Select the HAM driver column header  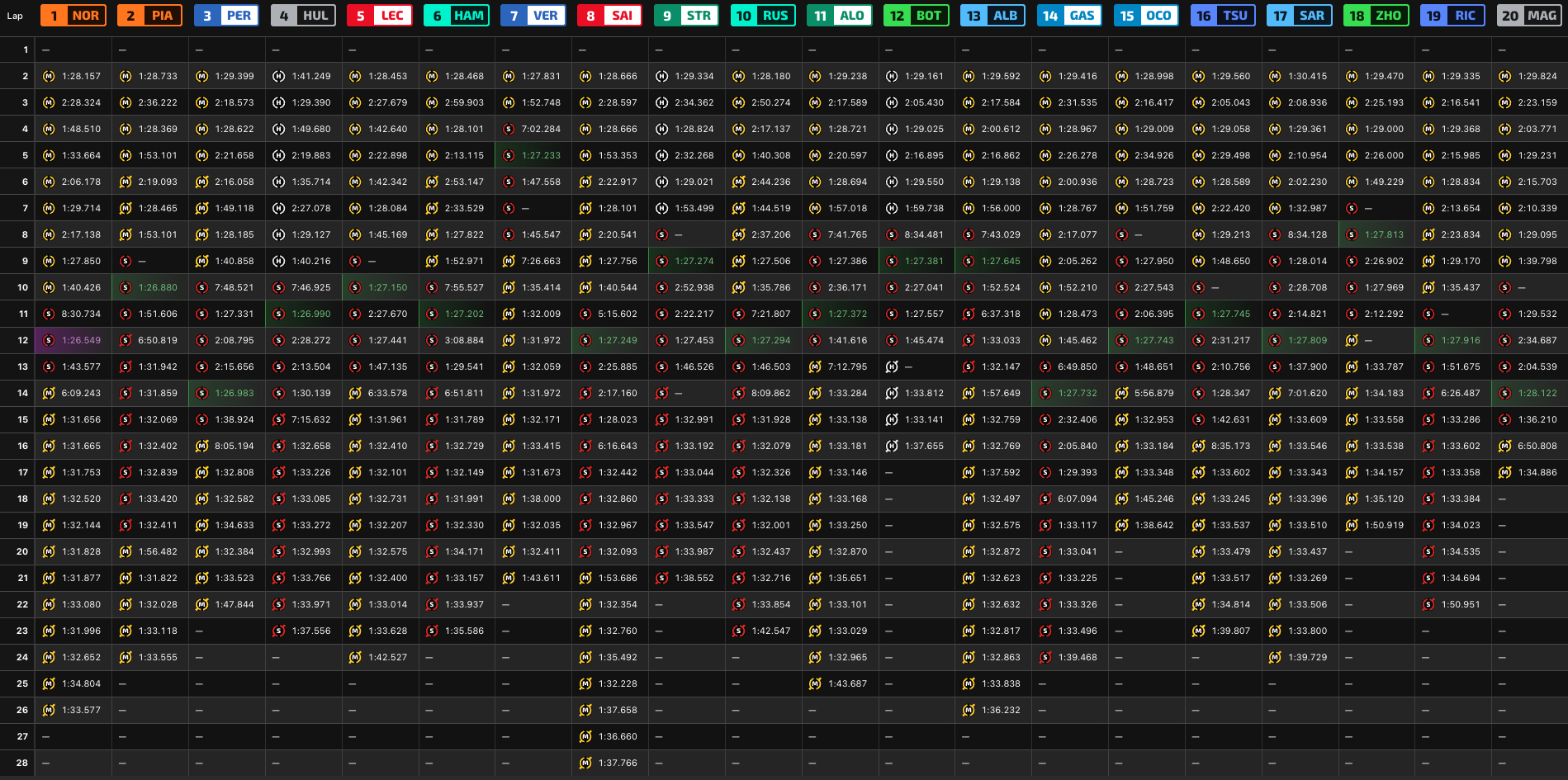click(457, 16)
